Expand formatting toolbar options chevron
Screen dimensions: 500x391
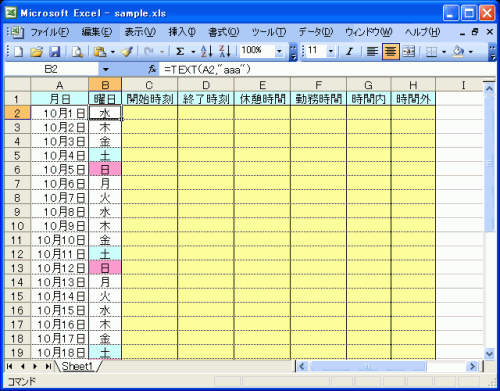tap(492, 52)
